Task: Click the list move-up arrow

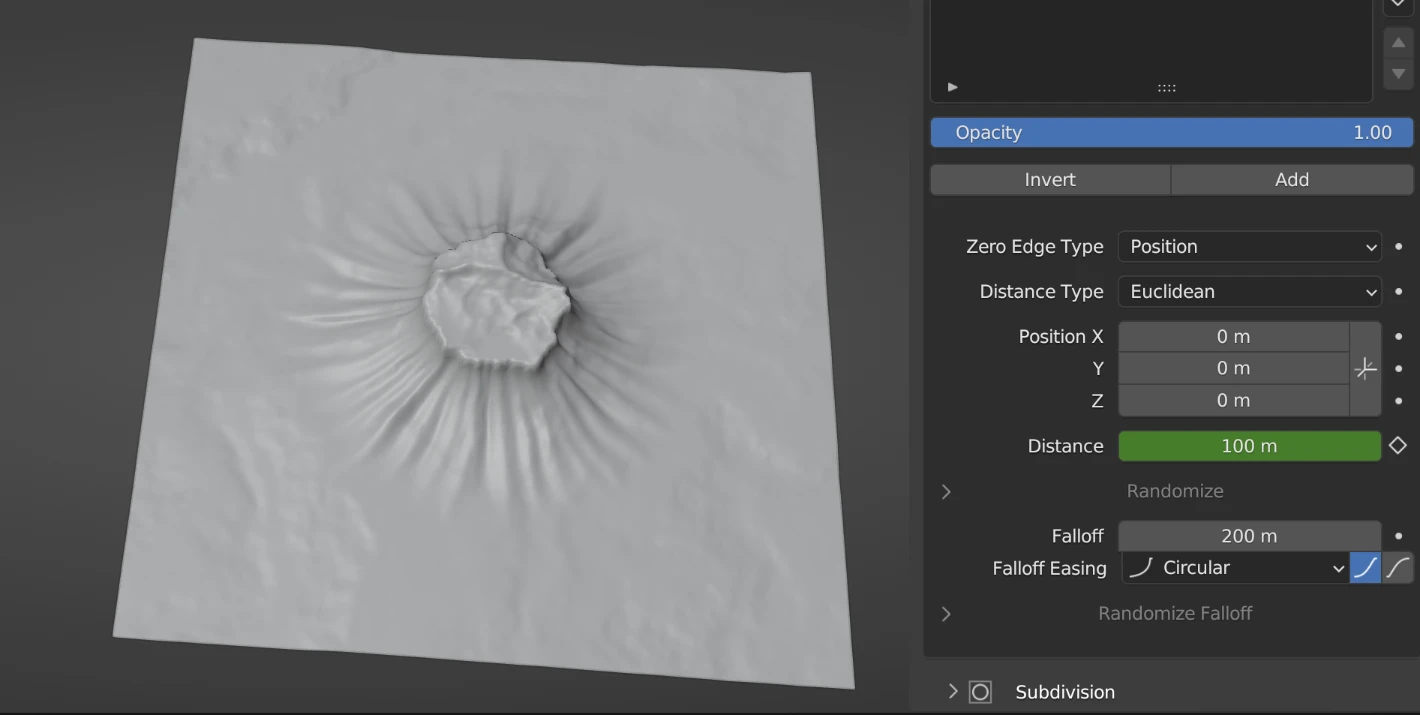Action: point(1398,43)
